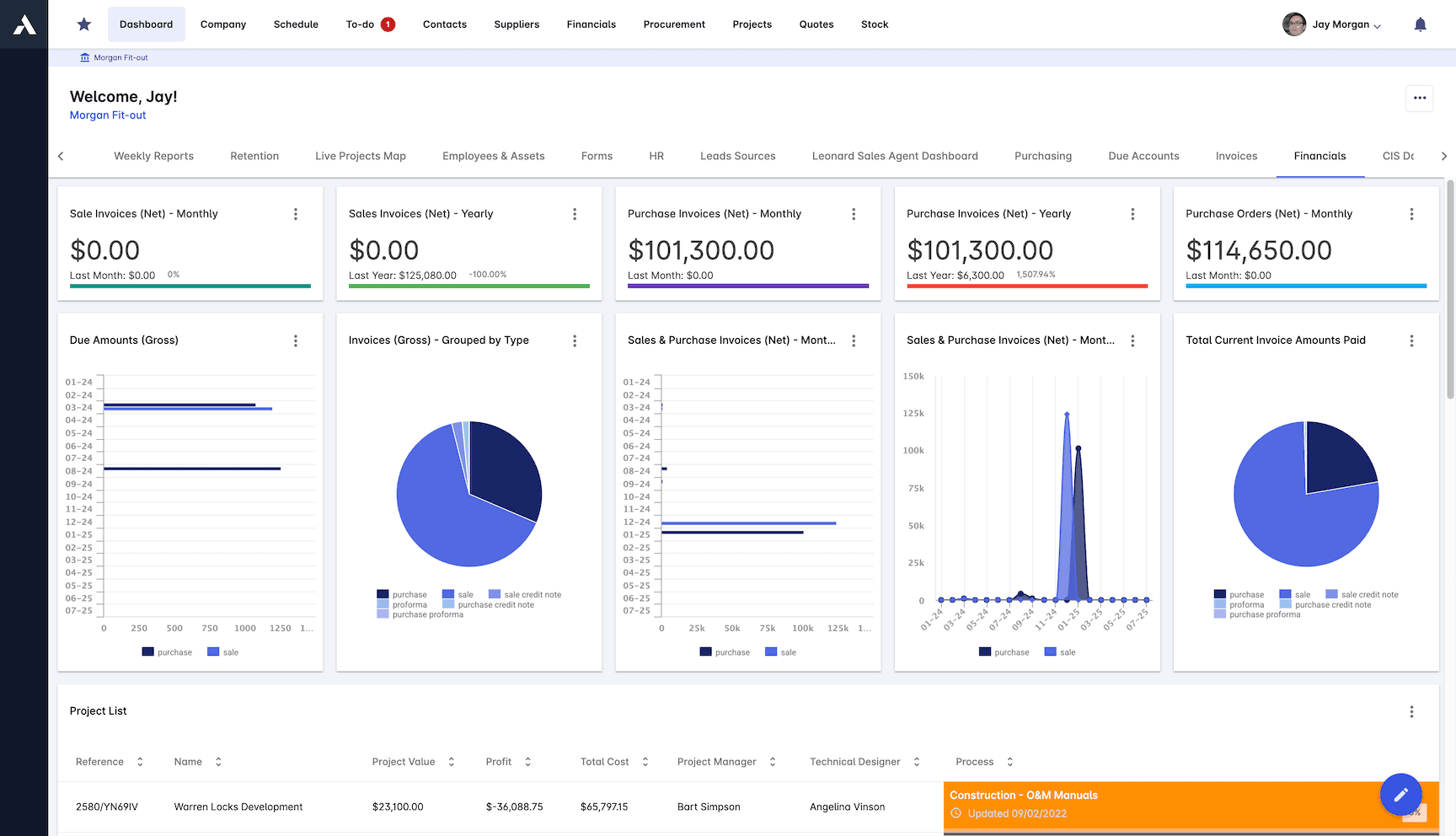This screenshot has height=836, width=1456.
Task: Open the Procurement menu item
Action: (674, 24)
